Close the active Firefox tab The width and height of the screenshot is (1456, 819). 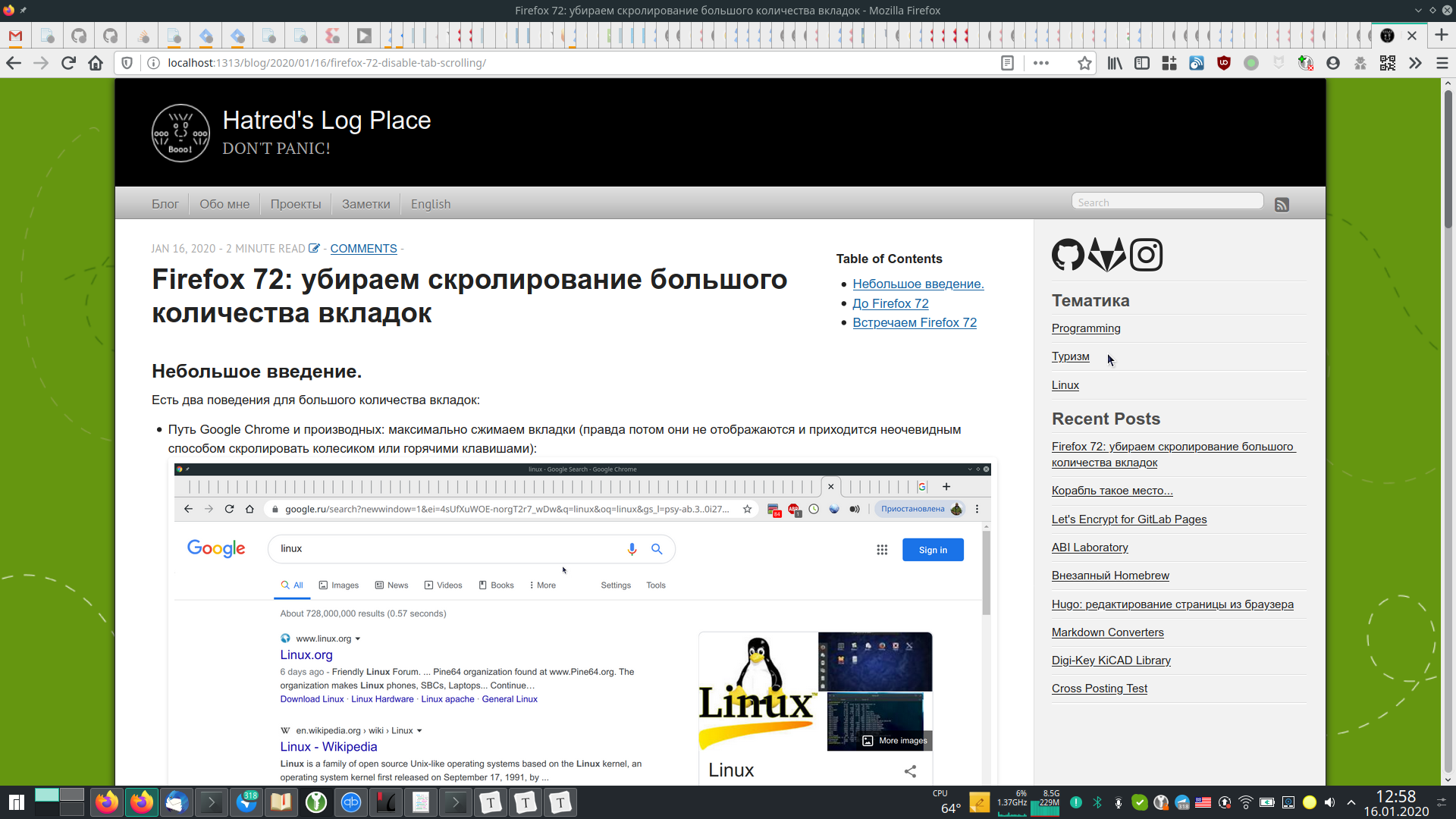tap(1412, 36)
